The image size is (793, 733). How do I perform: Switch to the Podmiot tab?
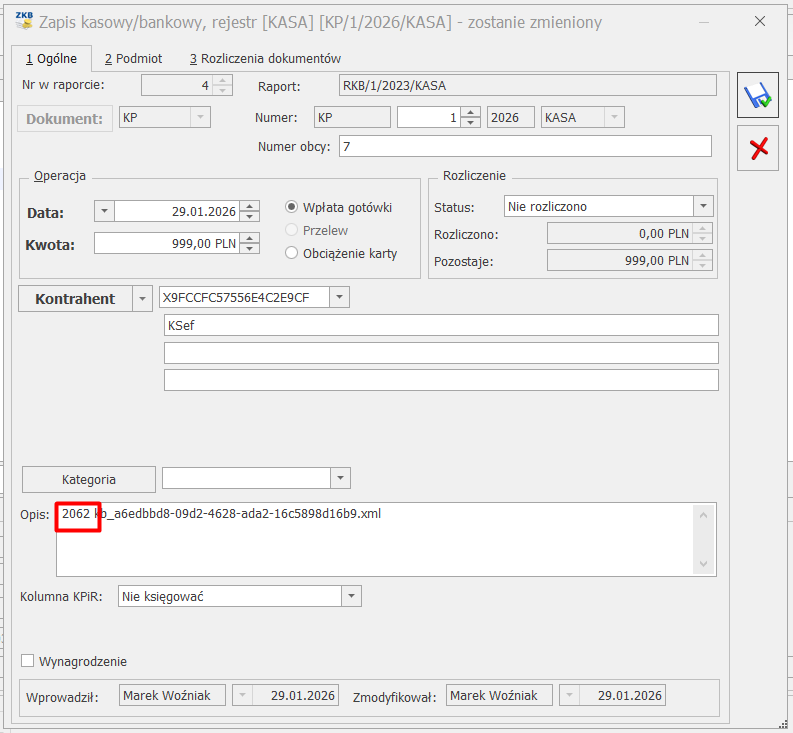[x=133, y=59]
